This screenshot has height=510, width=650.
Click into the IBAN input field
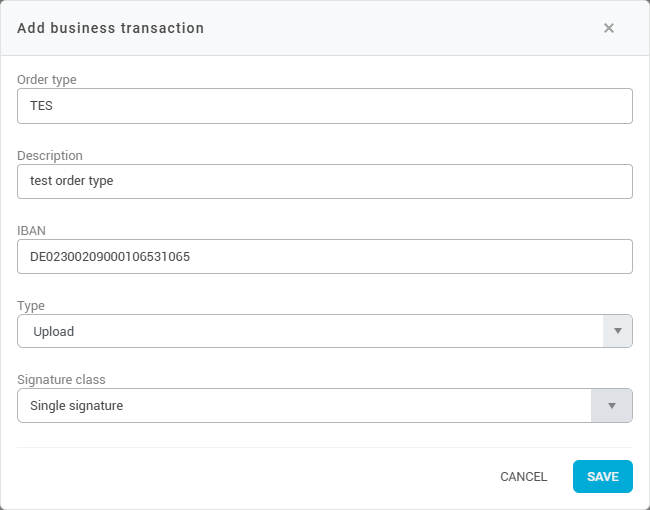(325, 256)
